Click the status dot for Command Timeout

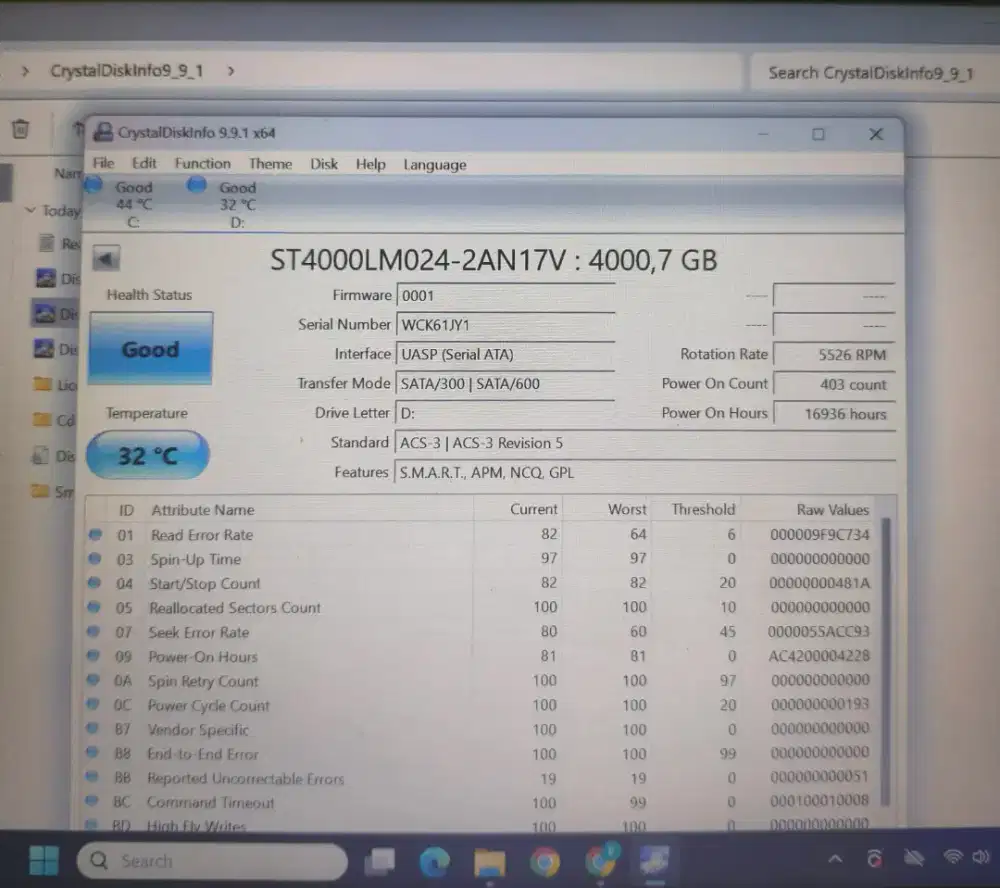(x=92, y=801)
